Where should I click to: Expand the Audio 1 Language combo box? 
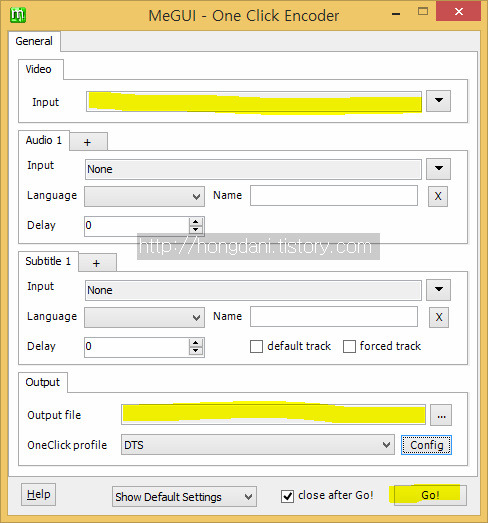click(x=144, y=196)
